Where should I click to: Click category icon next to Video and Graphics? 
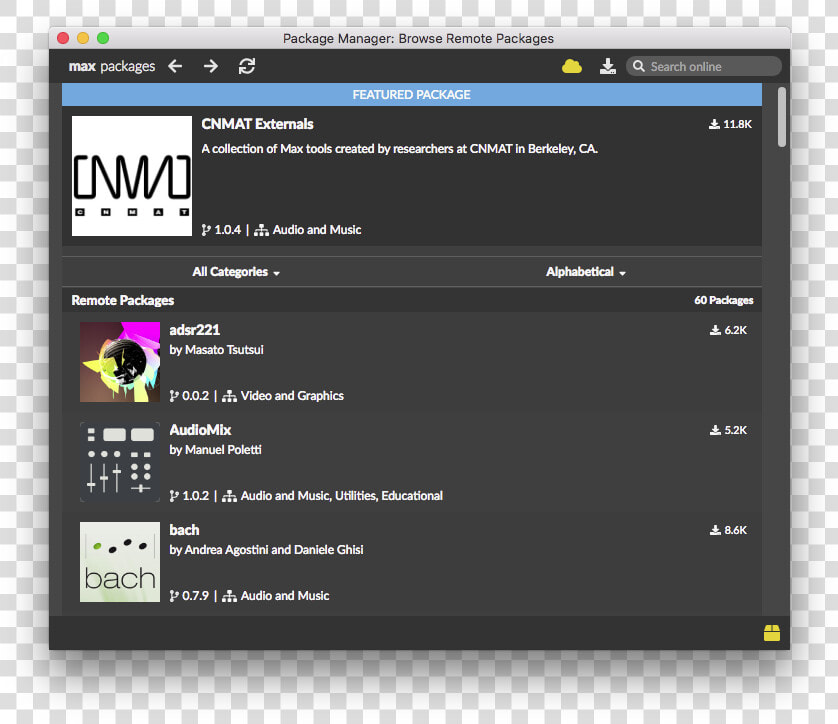229,396
